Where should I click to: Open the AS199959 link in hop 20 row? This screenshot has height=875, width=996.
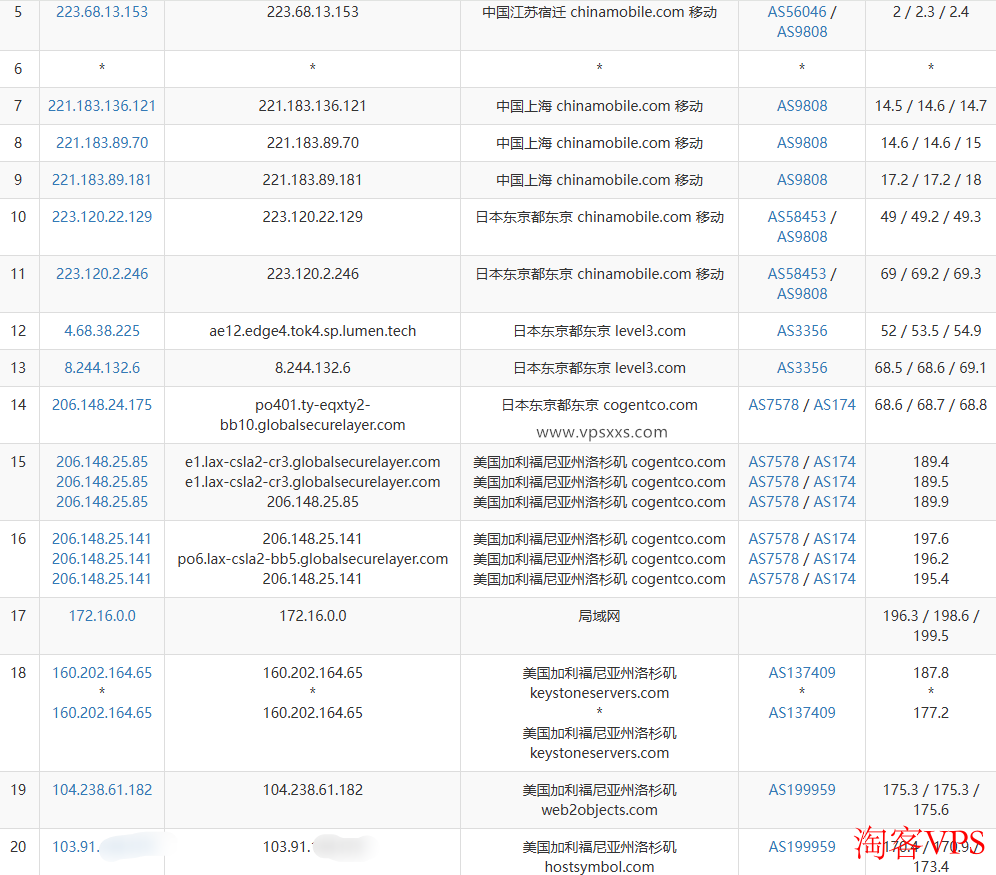click(802, 847)
